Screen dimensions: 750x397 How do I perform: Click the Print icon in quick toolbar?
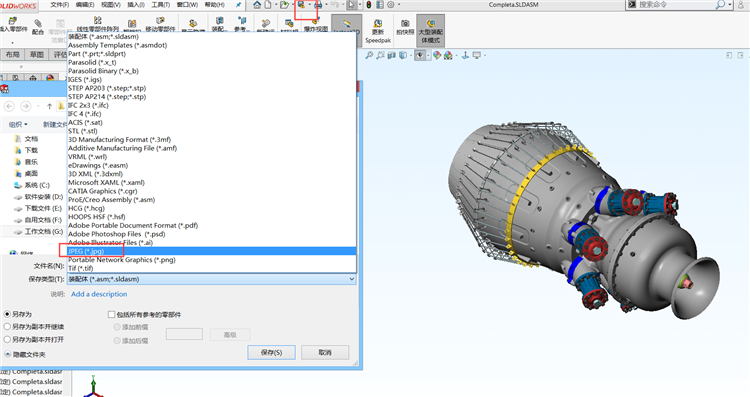[x=318, y=5]
